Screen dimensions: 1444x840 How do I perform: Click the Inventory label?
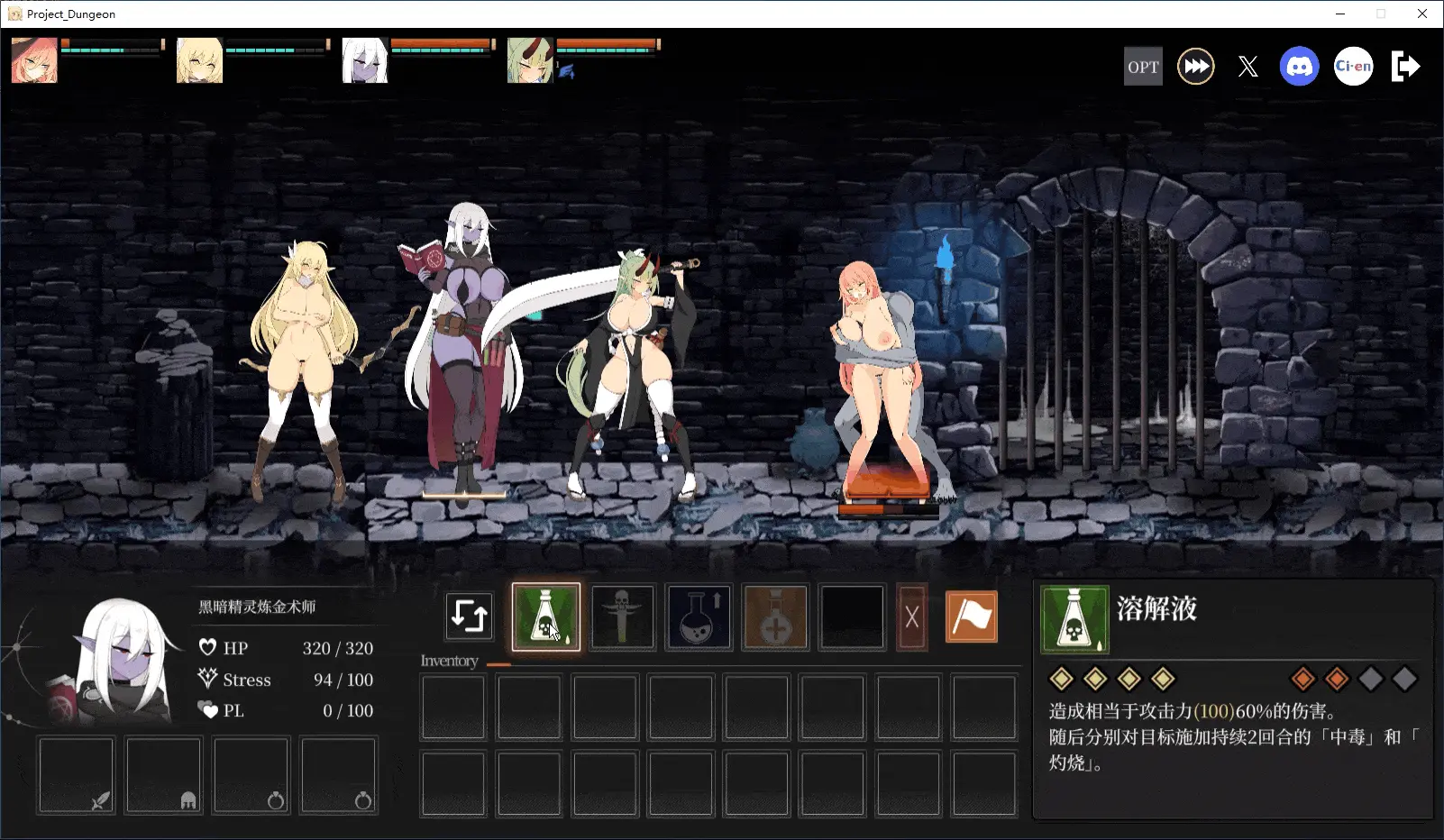[449, 661]
